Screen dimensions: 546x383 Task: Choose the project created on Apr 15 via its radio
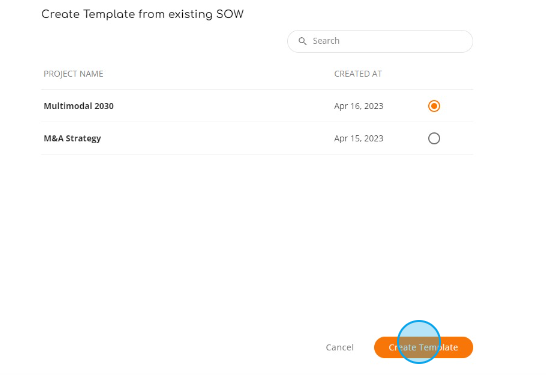point(434,138)
